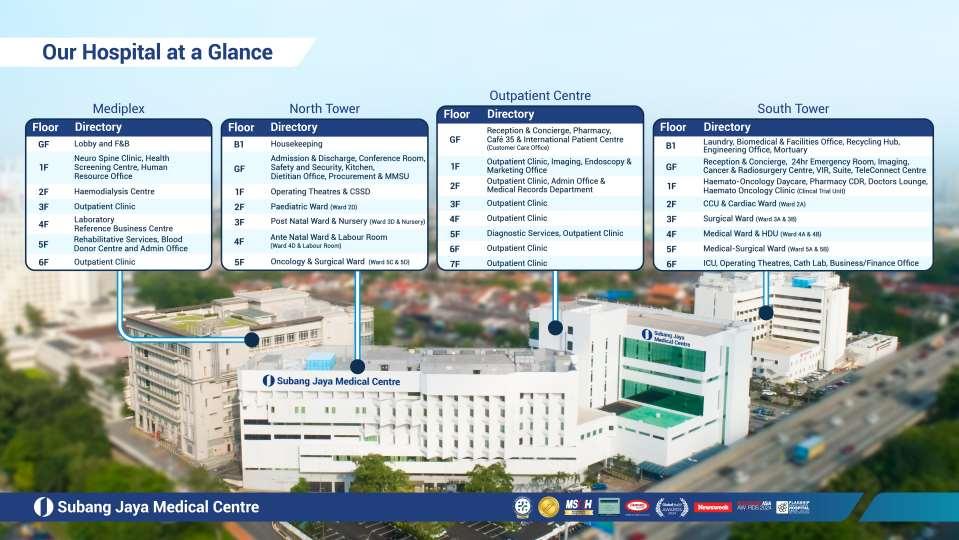Click 'Surgical Ward' in South Tower 3F

[x=749, y=219]
